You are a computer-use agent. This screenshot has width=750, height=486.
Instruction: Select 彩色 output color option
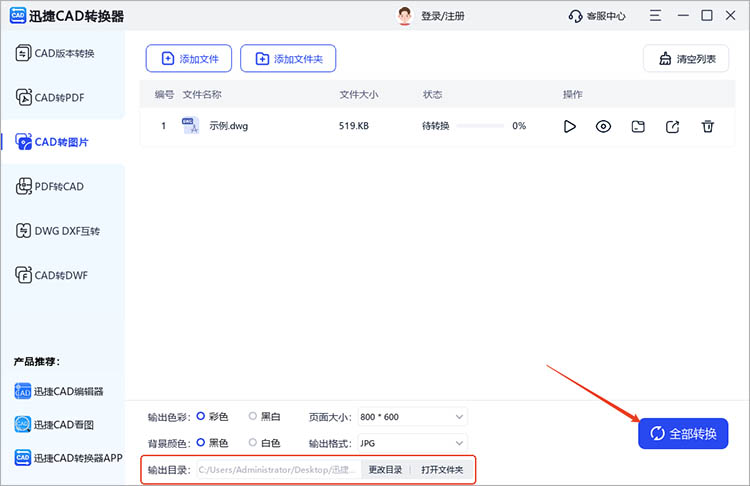pyautogui.click(x=212, y=417)
